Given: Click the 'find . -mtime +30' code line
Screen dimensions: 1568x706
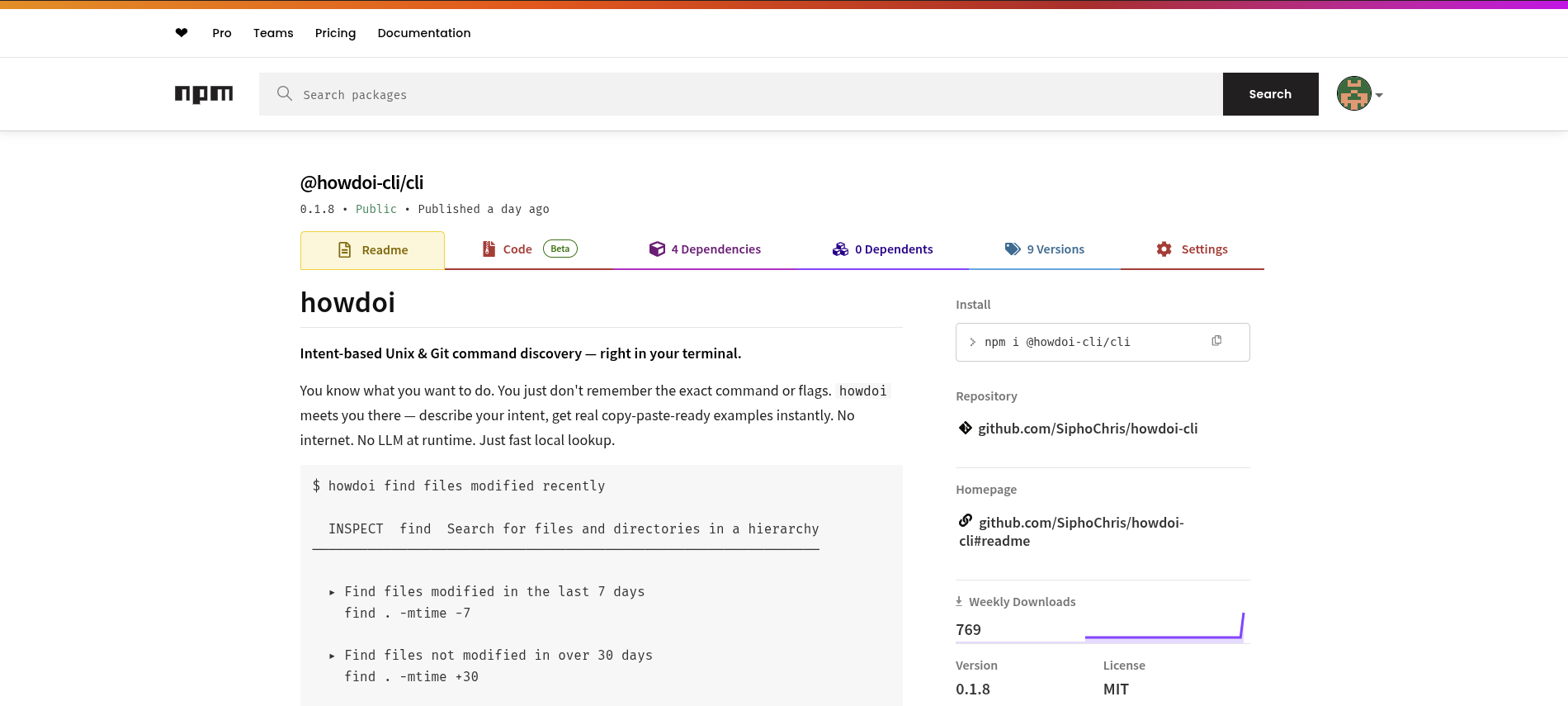Looking at the screenshot, I should 411,676.
